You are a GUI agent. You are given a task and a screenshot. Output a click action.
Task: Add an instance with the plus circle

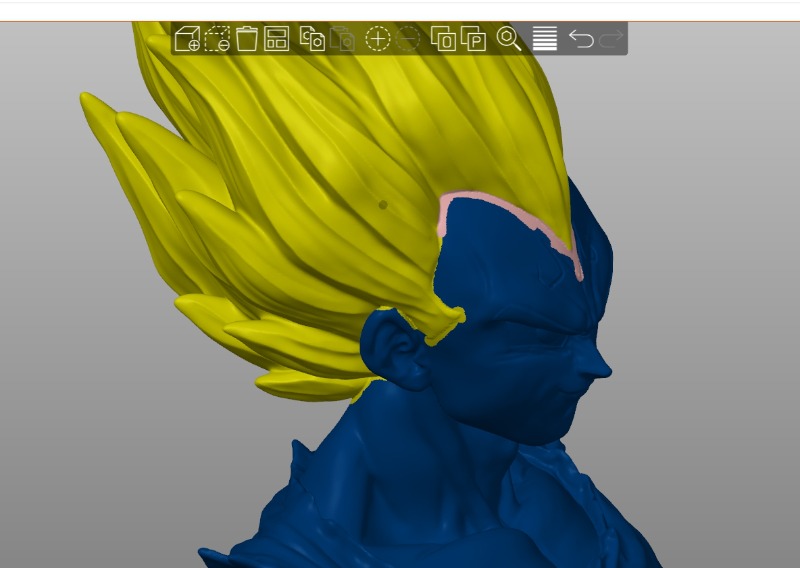click(378, 39)
